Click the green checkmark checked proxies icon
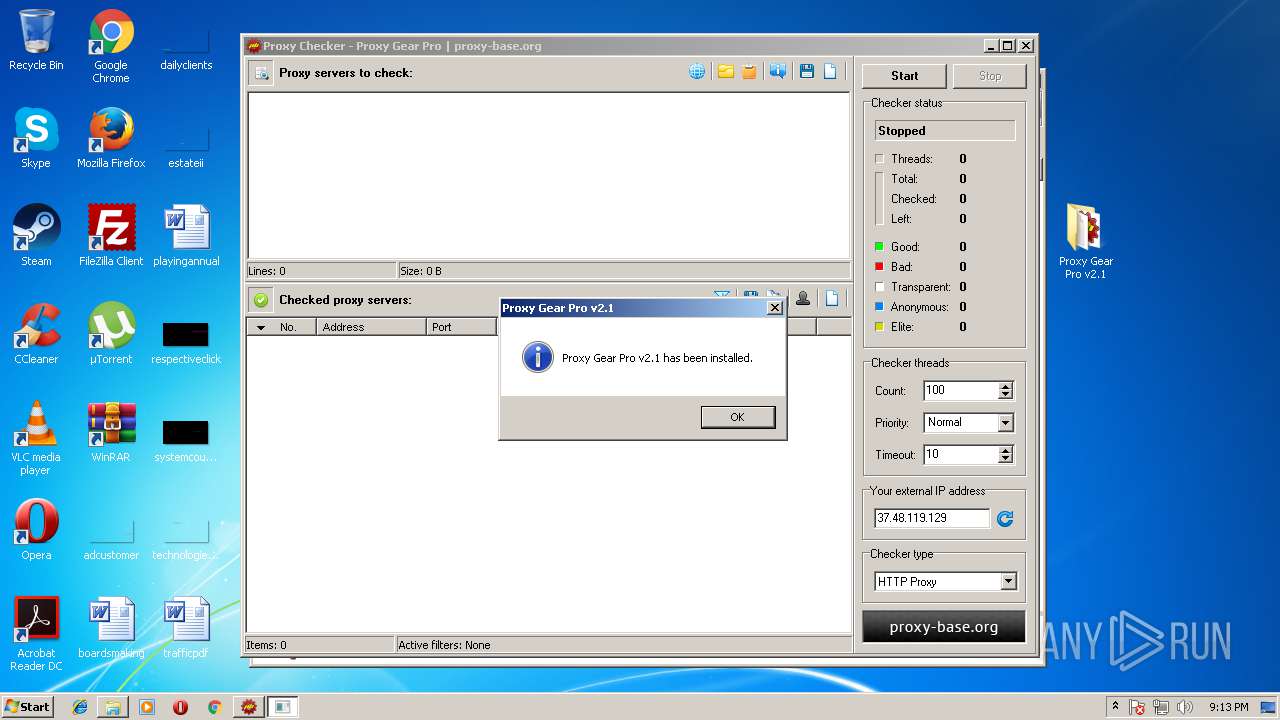1280x720 pixels. 260,300
